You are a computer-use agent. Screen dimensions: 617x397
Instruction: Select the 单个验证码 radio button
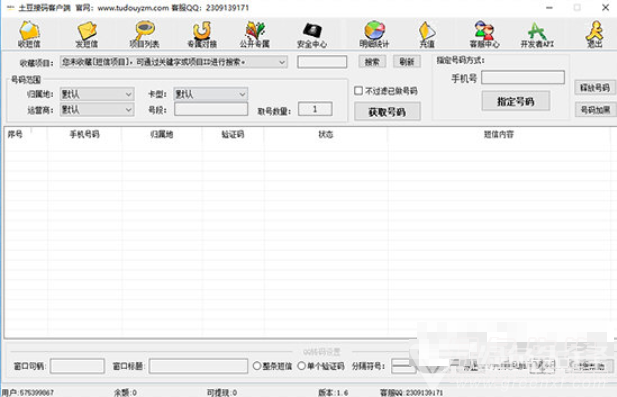click(x=301, y=366)
